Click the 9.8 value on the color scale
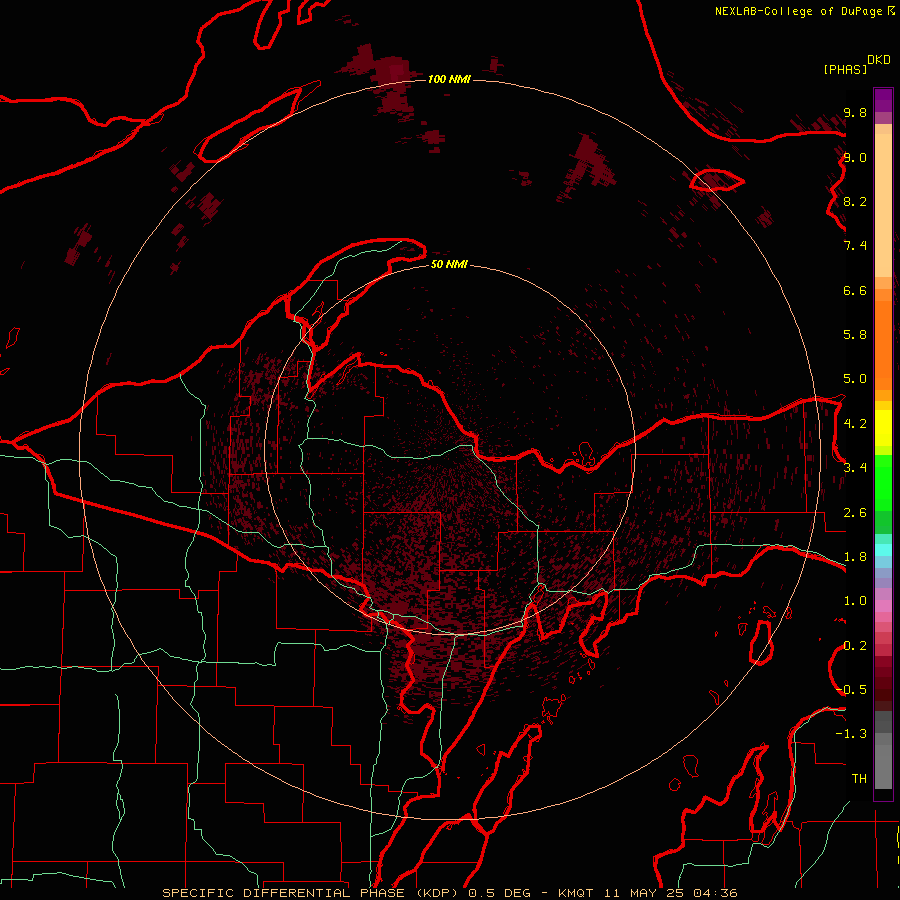Screen dimensions: 900x900 [855, 112]
